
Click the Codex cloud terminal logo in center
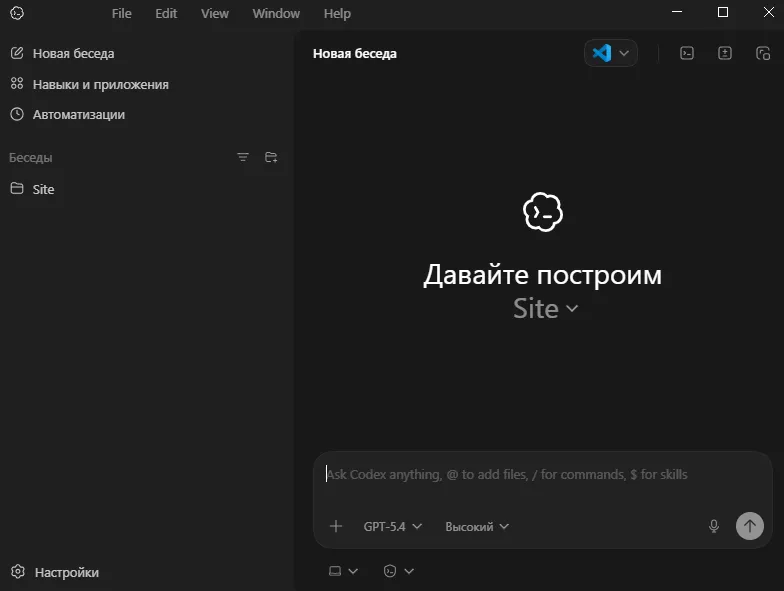pyautogui.click(x=543, y=212)
